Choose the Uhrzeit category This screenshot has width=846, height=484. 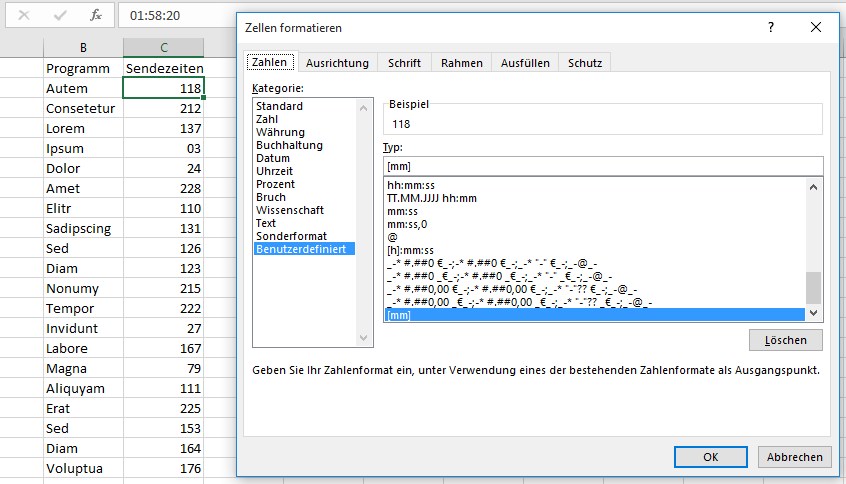coord(274,171)
